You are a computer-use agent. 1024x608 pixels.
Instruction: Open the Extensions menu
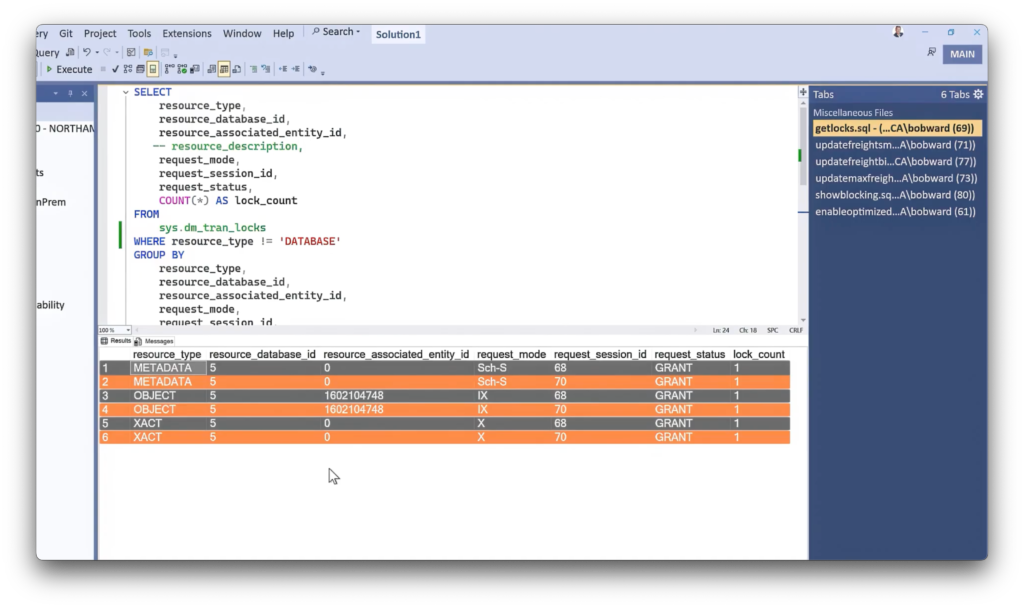click(187, 33)
